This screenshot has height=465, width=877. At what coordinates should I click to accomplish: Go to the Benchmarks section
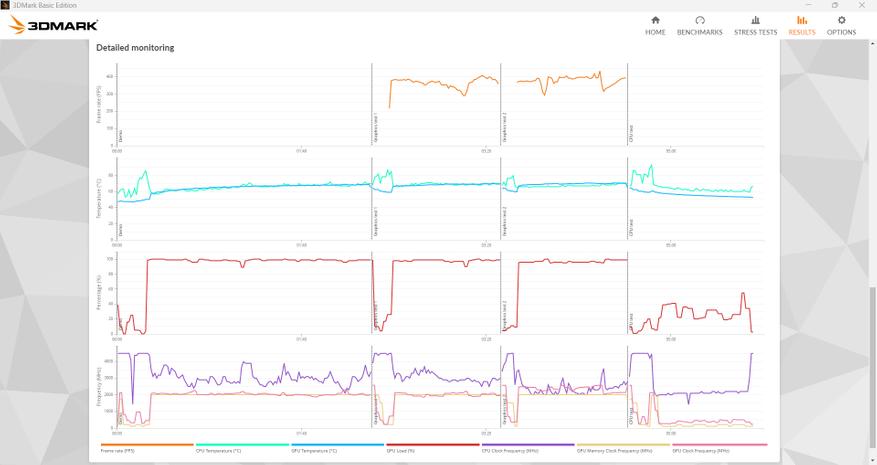(x=699, y=26)
